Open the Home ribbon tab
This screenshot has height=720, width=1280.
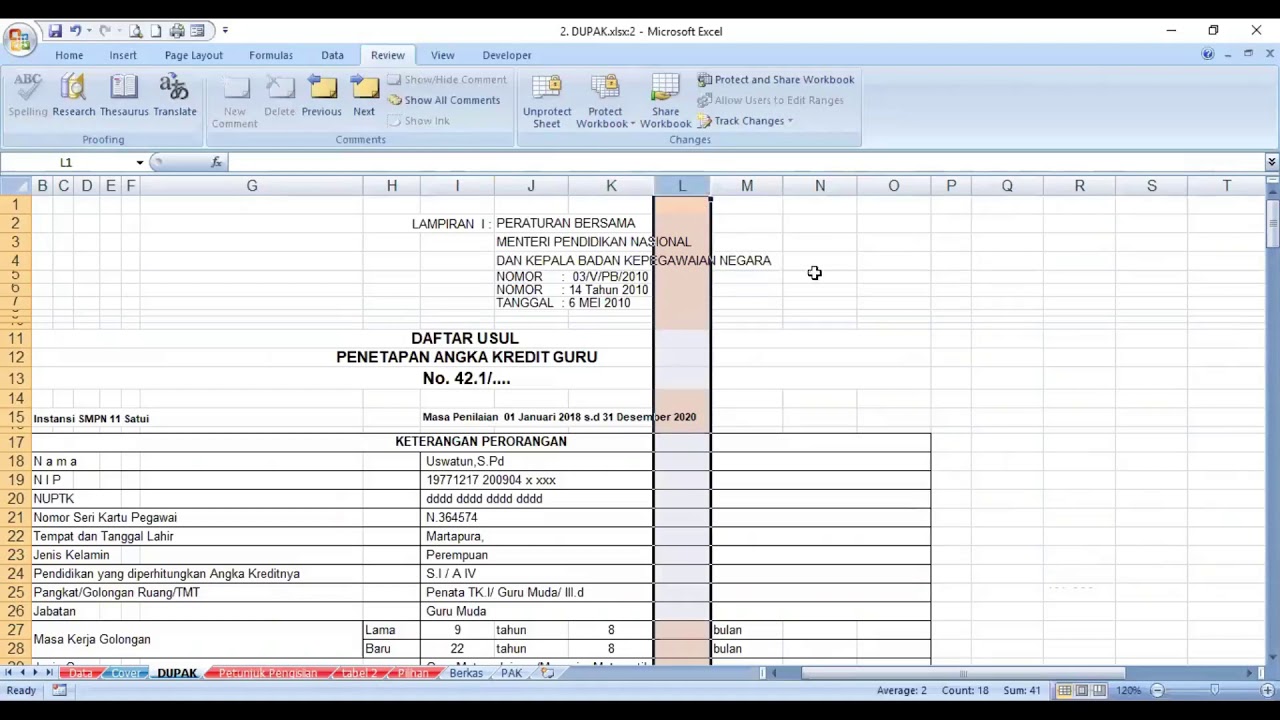coord(69,55)
